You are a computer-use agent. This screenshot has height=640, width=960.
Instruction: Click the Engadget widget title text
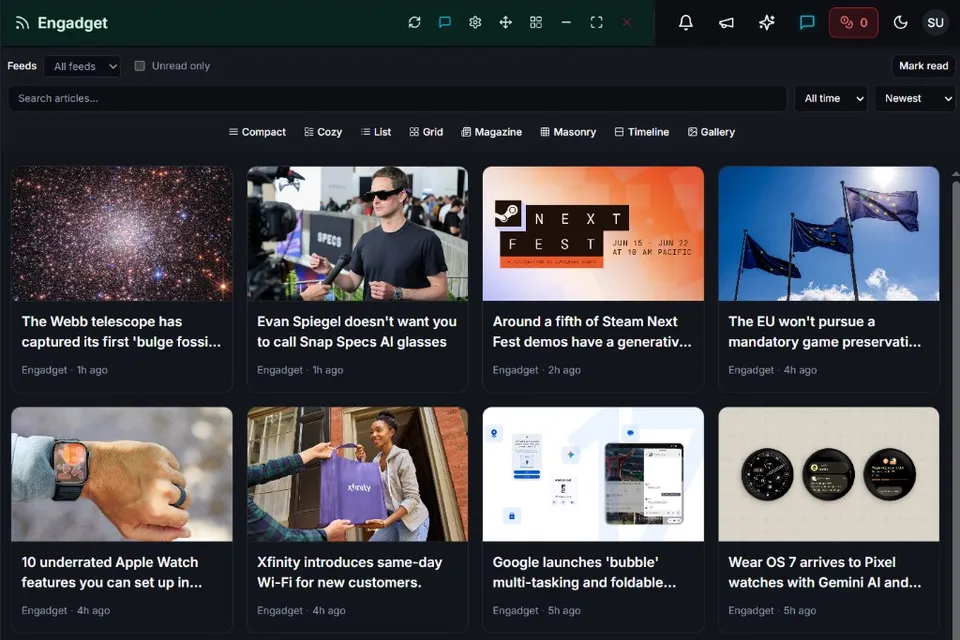point(72,23)
